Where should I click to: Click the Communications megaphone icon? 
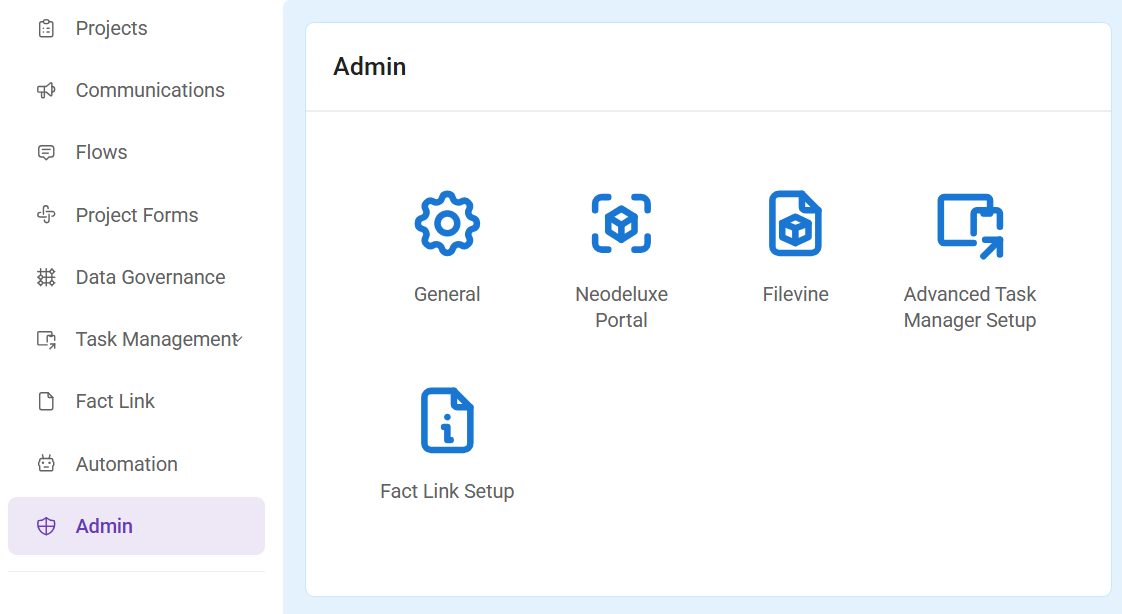(47, 91)
